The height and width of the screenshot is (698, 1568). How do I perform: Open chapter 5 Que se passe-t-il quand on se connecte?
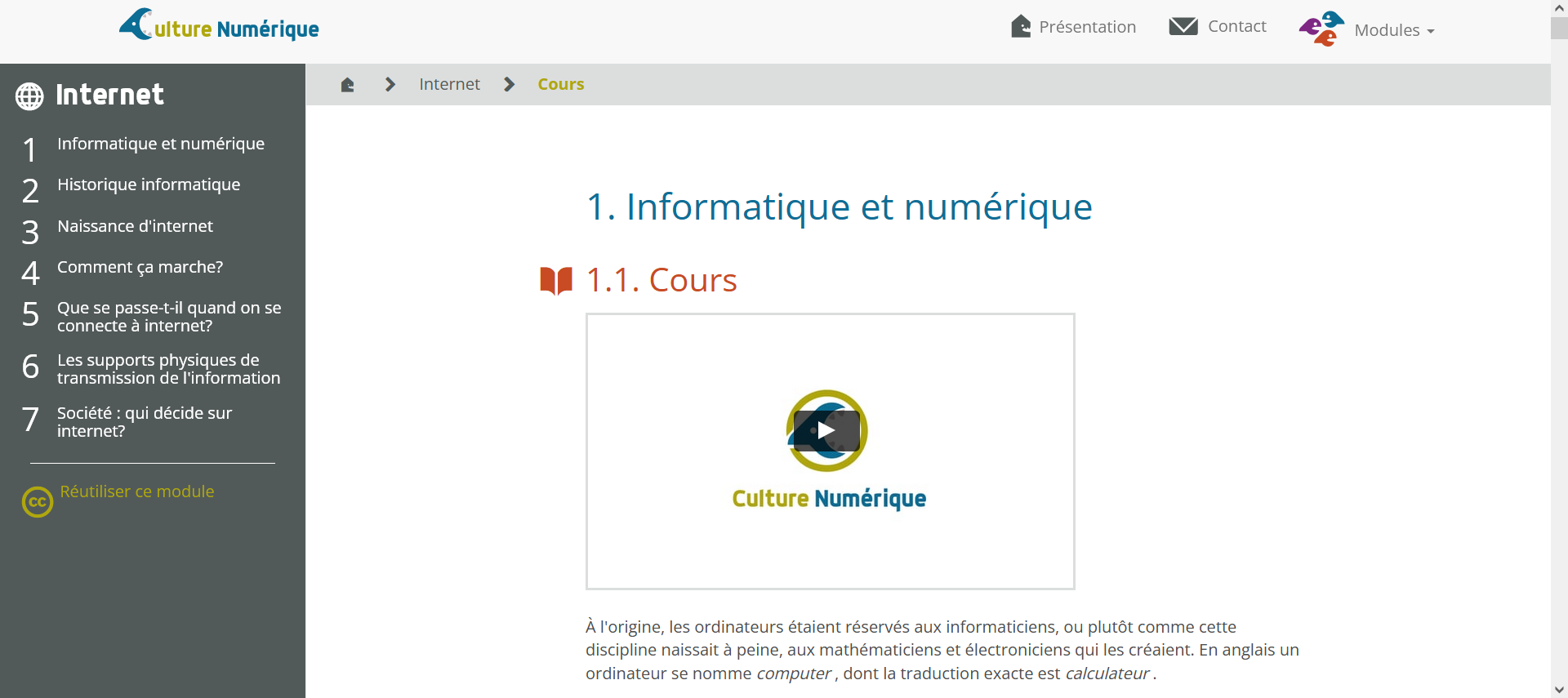click(x=169, y=317)
